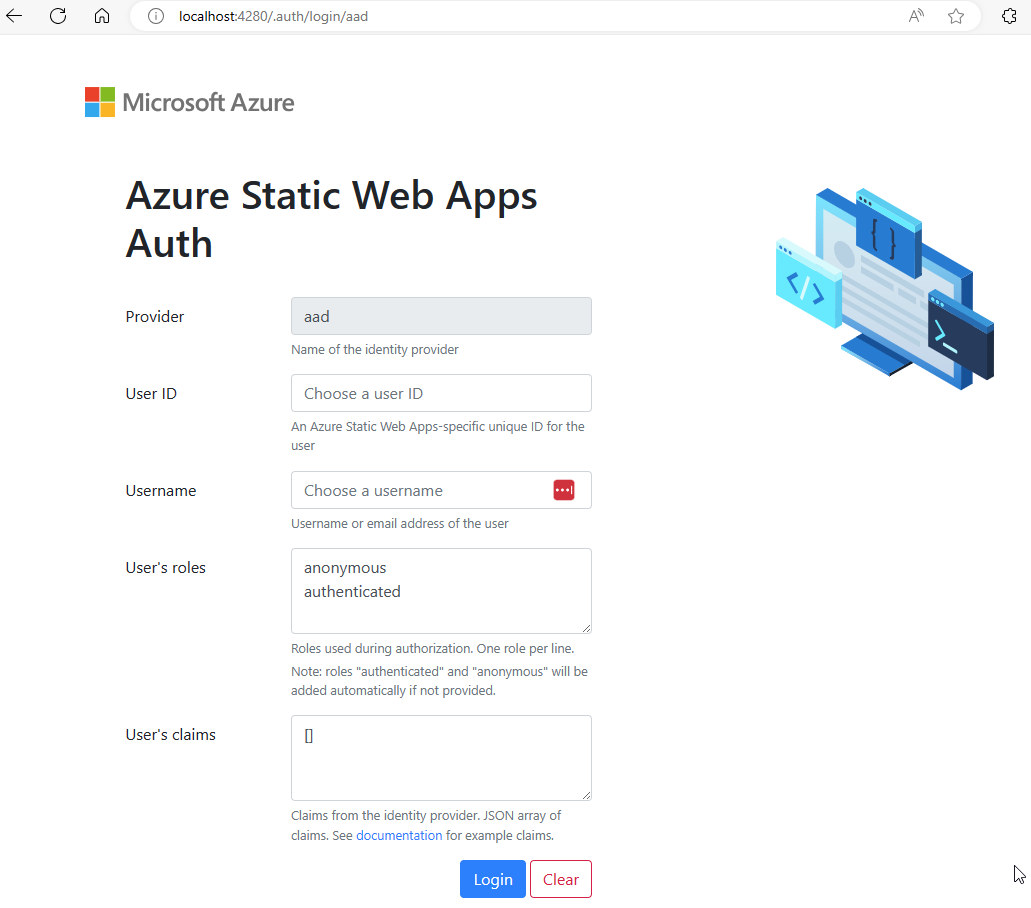Click the Azure Static Web Apps Auth heading
Image resolution: width=1031 pixels, height=908 pixels.
(331, 219)
